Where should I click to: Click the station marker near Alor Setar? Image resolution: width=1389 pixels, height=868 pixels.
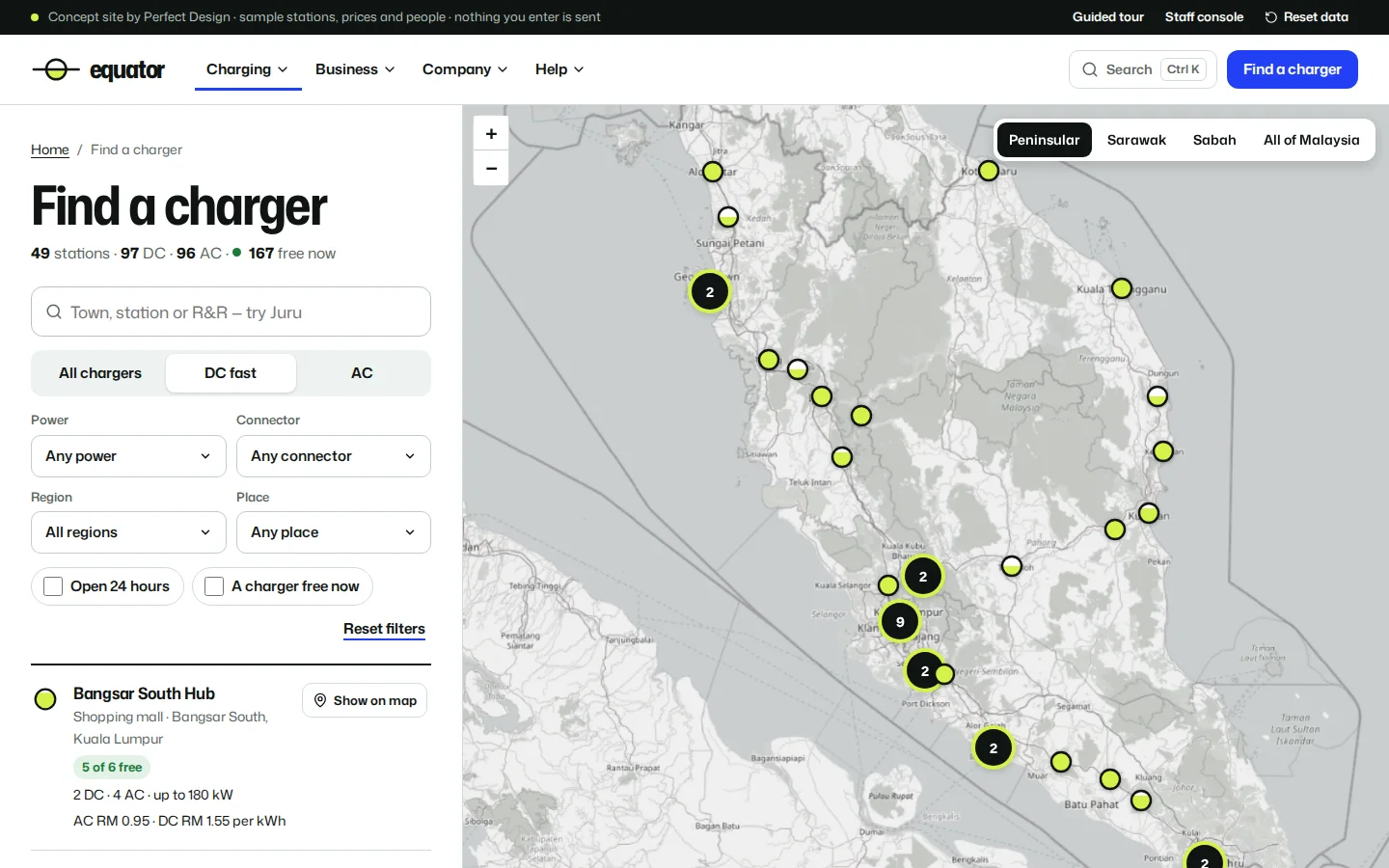tap(713, 173)
